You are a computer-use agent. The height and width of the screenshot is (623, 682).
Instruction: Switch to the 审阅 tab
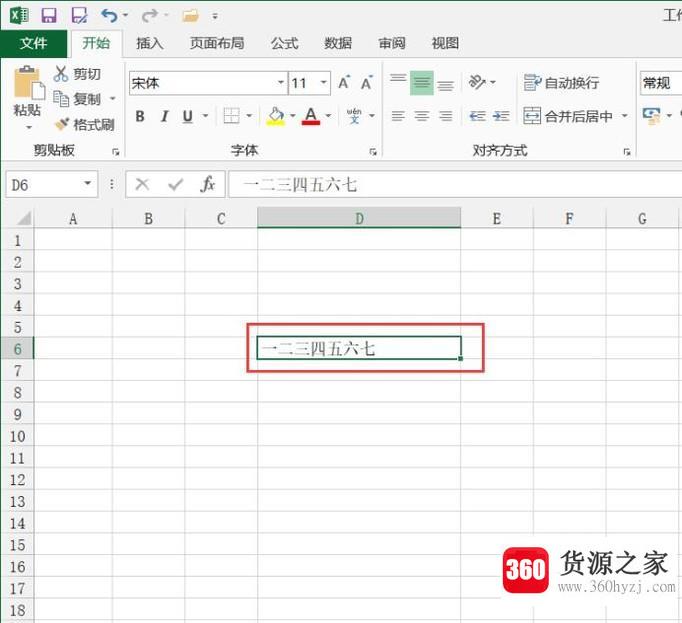click(x=392, y=43)
